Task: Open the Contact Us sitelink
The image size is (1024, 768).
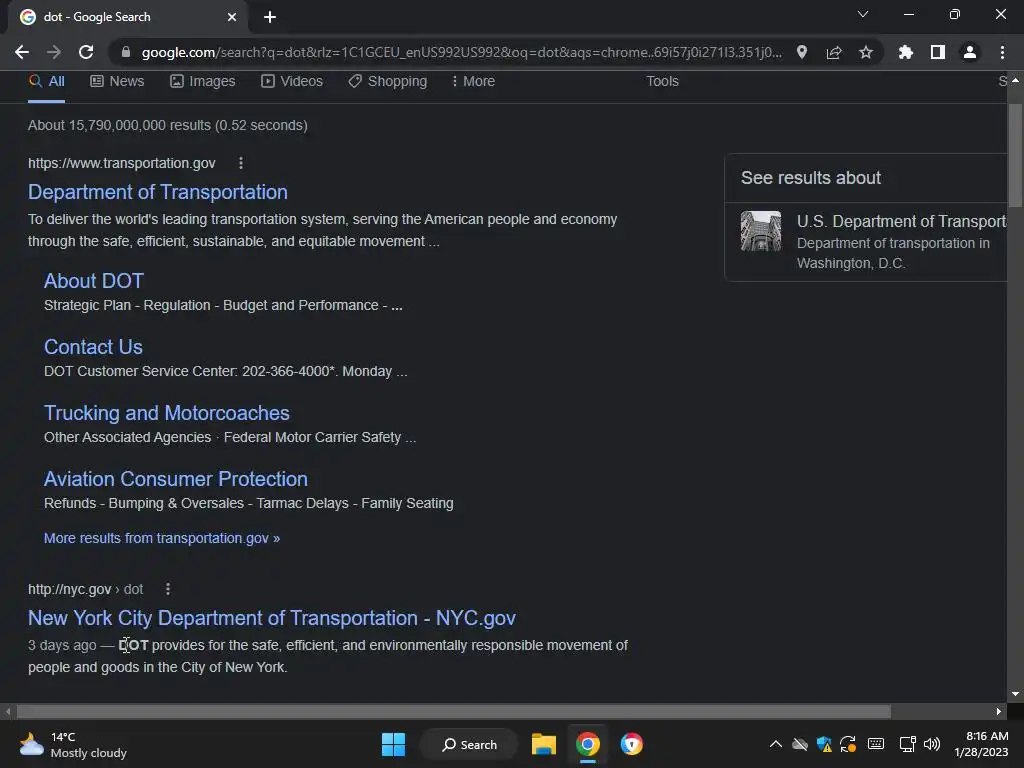Action: 93,347
